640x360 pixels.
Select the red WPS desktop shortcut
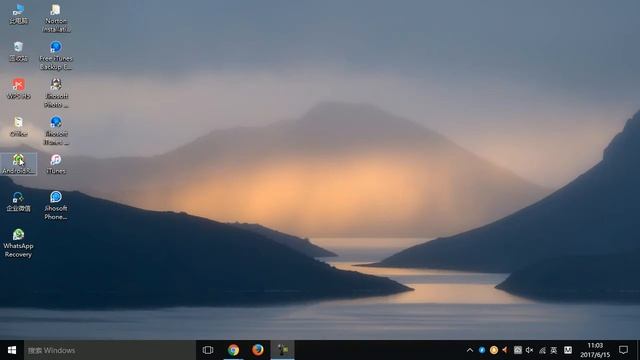click(x=18, y=89)
